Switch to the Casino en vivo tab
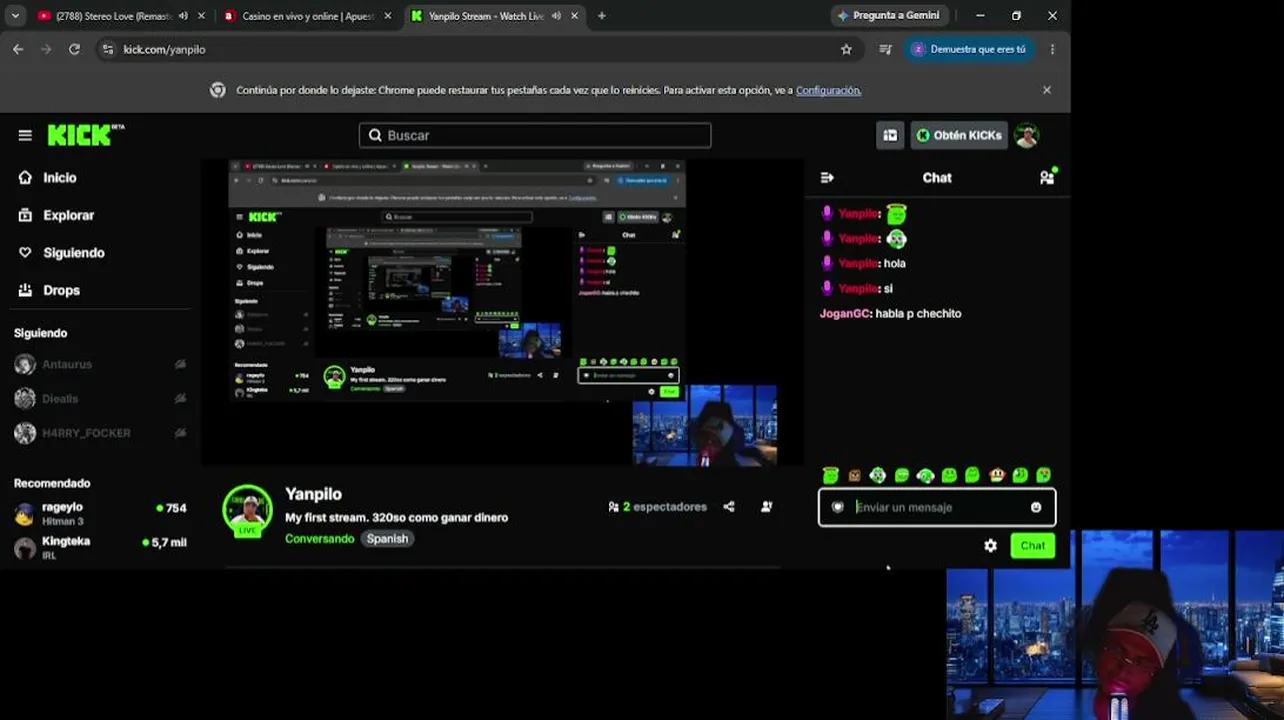Viewport: 1284px width, 720px height. point(308,16)
